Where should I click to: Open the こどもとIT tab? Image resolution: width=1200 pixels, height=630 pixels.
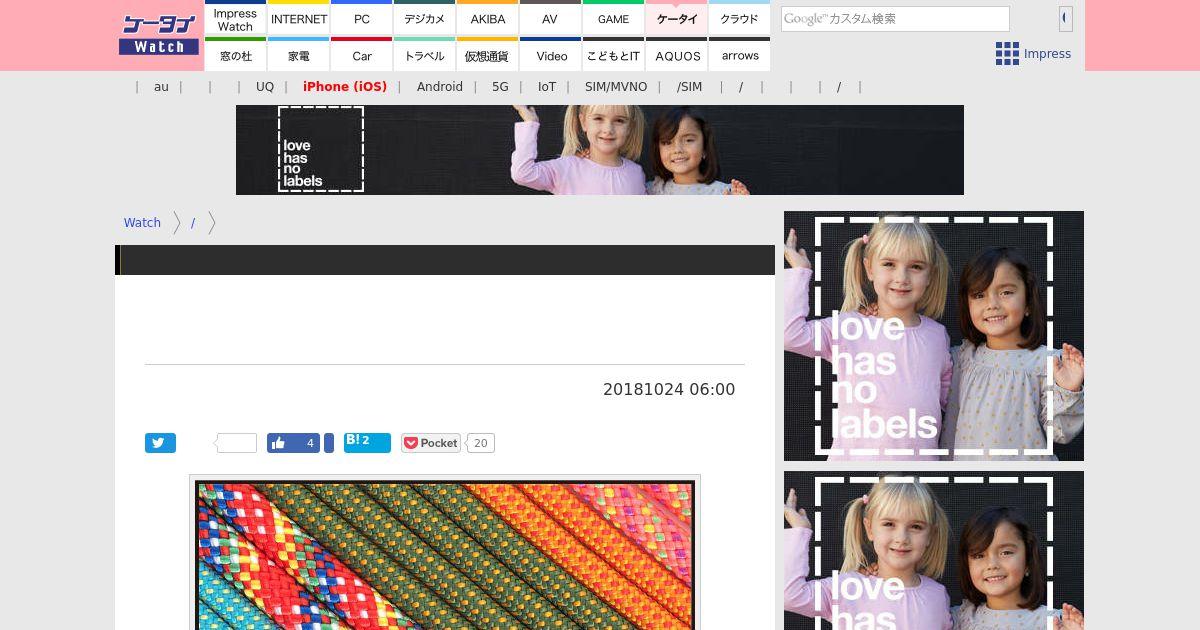(613, 55)
